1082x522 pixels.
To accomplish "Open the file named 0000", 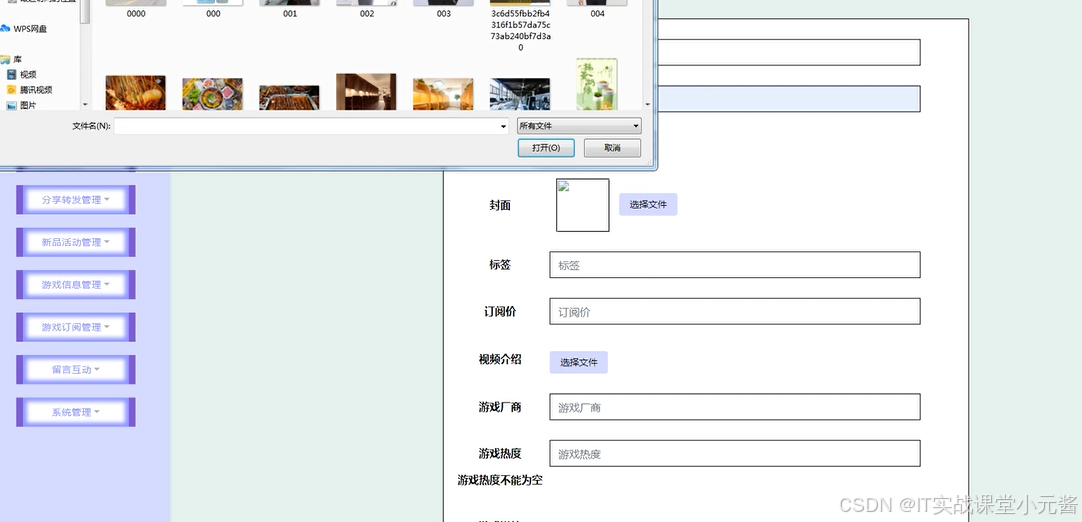I will (136, 9).
